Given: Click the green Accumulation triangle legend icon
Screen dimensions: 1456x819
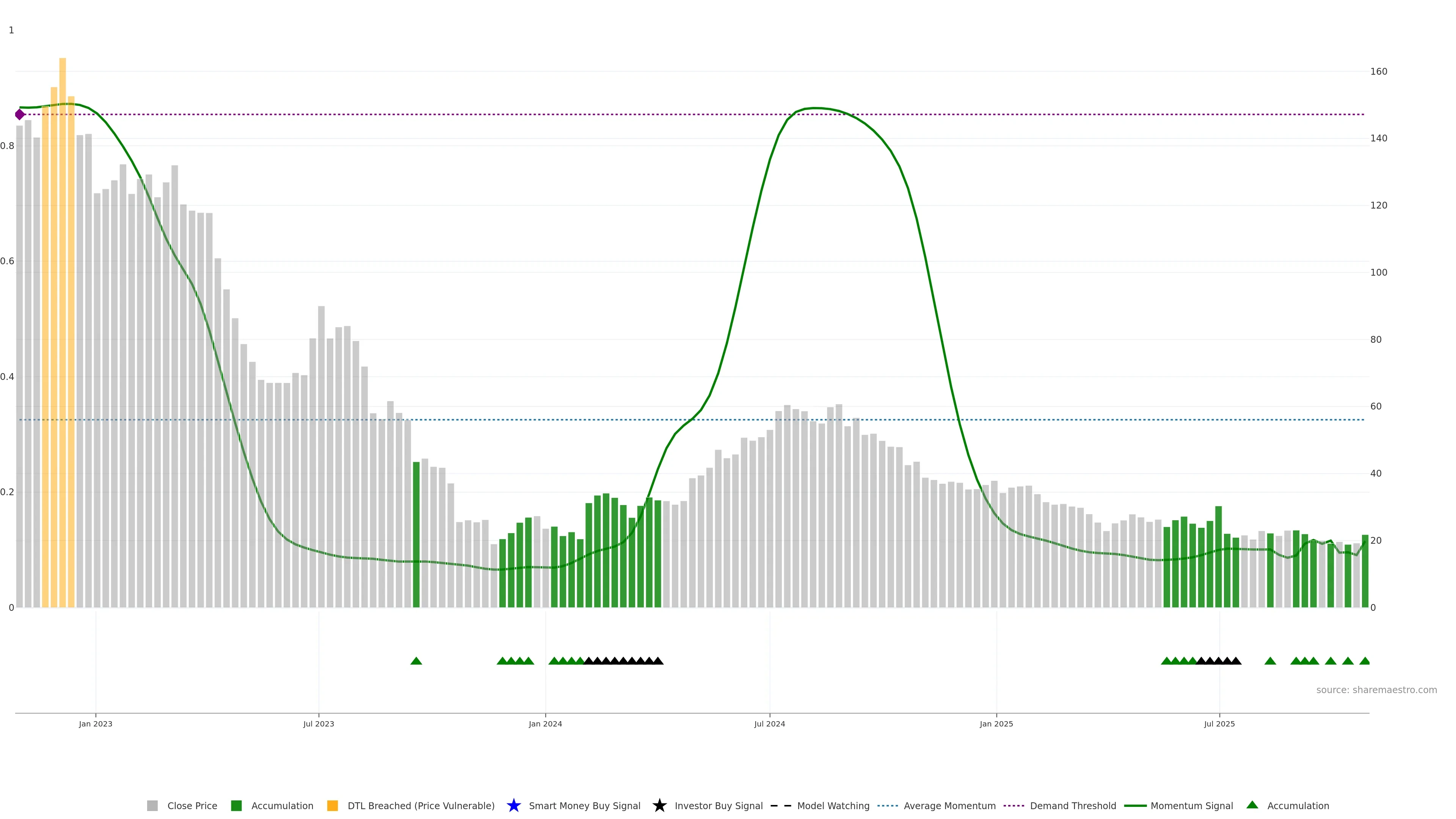Looking at the screenshot, I should tap(1252, 805).
